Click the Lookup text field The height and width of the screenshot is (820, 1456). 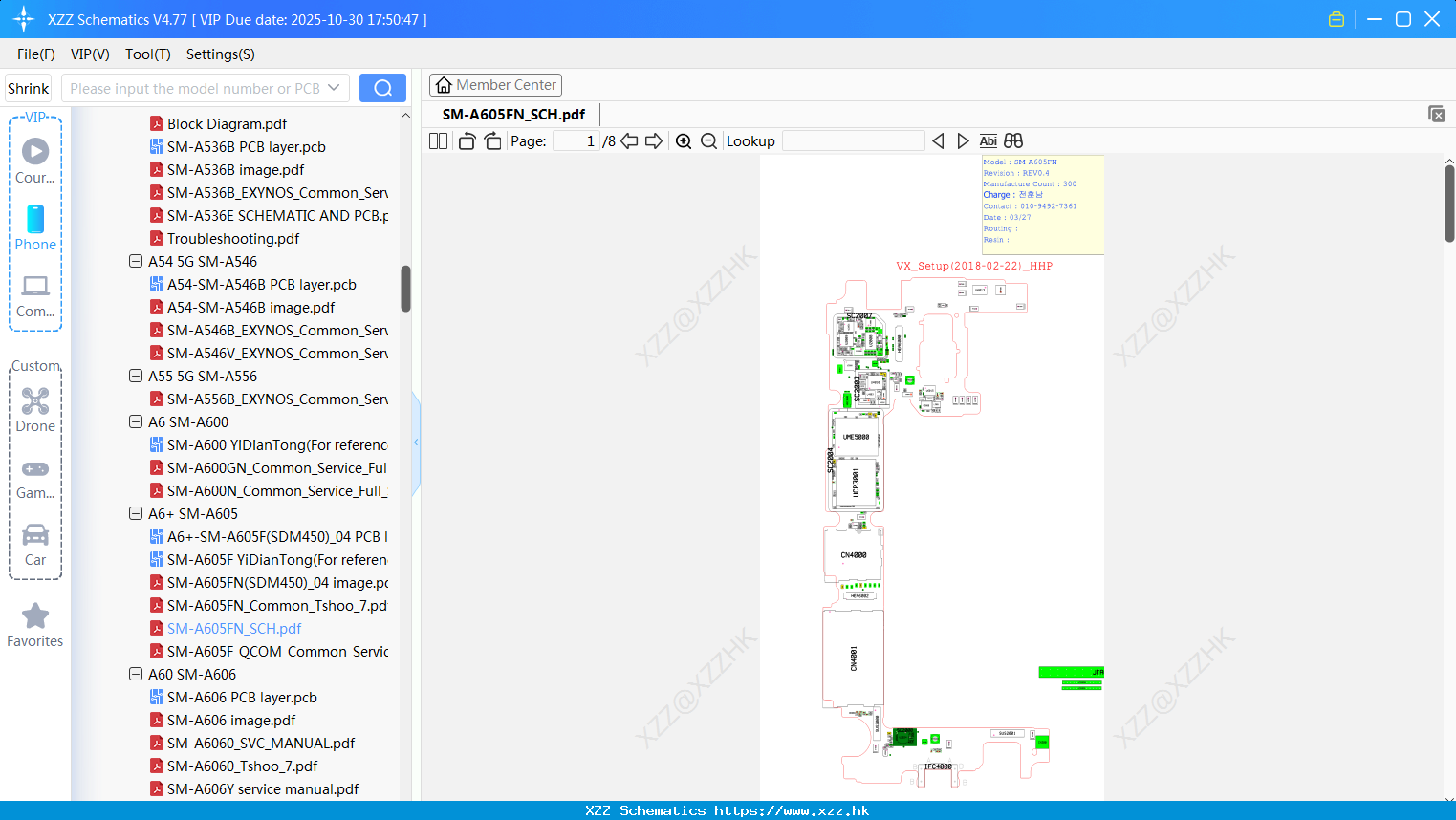click(853, 140)
